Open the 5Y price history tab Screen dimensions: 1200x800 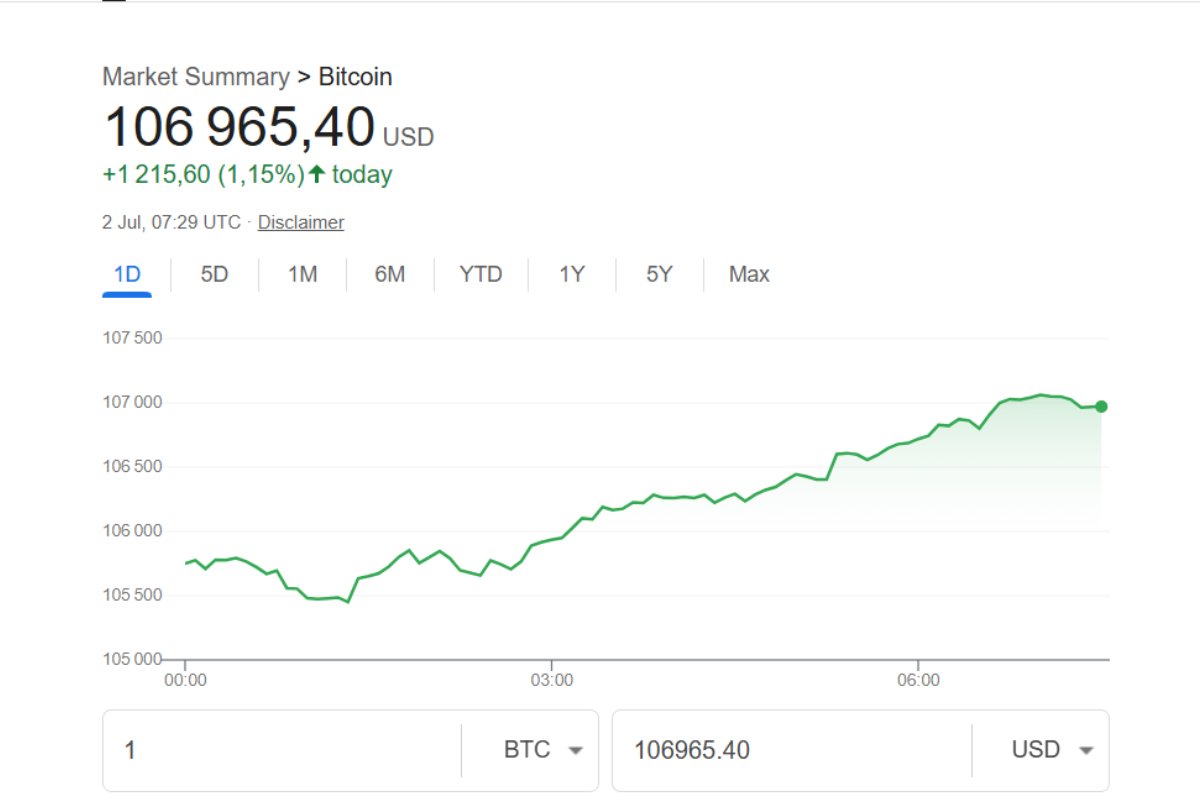[x=659, y=274]
